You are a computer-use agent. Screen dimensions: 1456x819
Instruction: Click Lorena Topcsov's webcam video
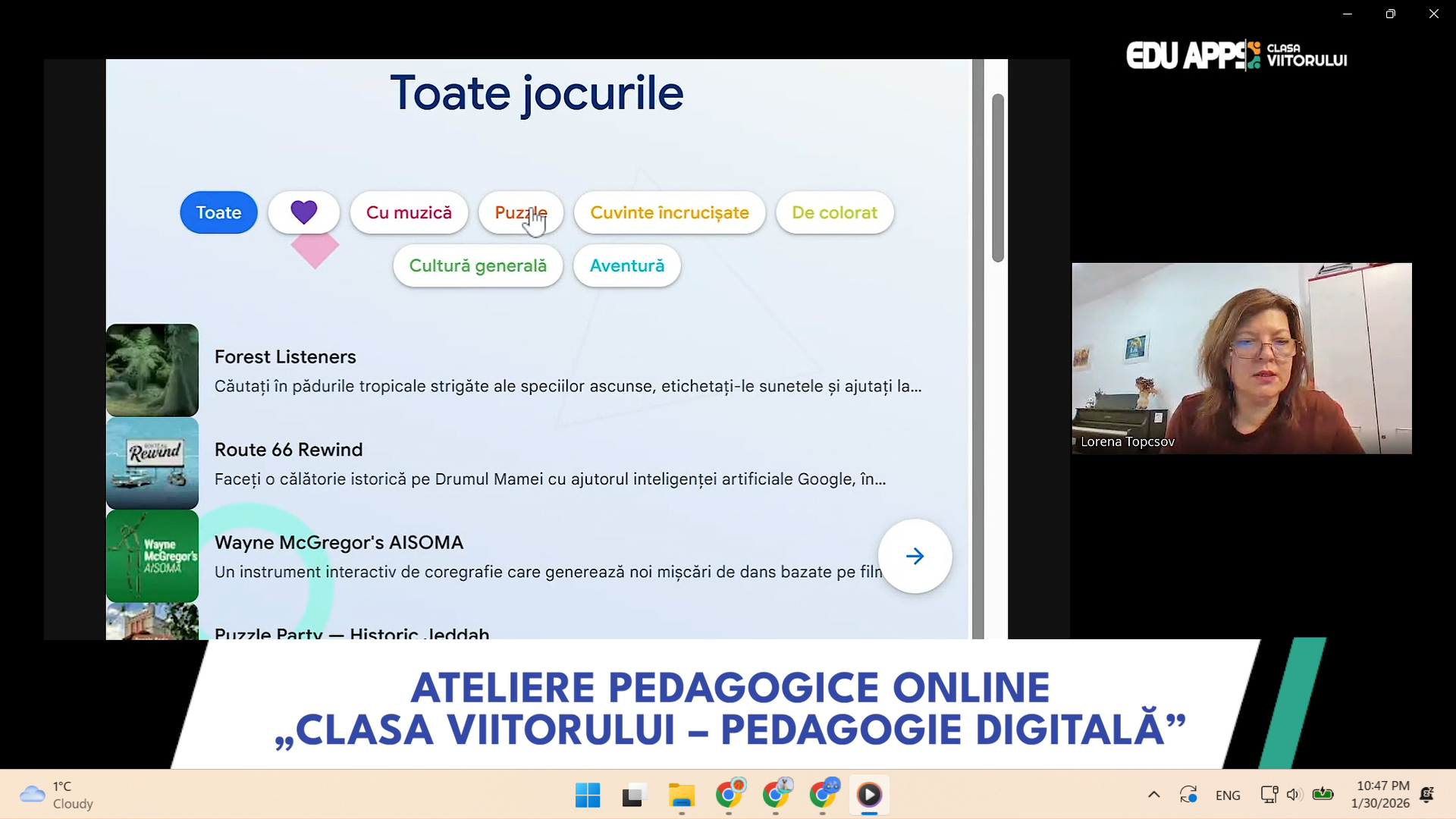pos(1241,358)
